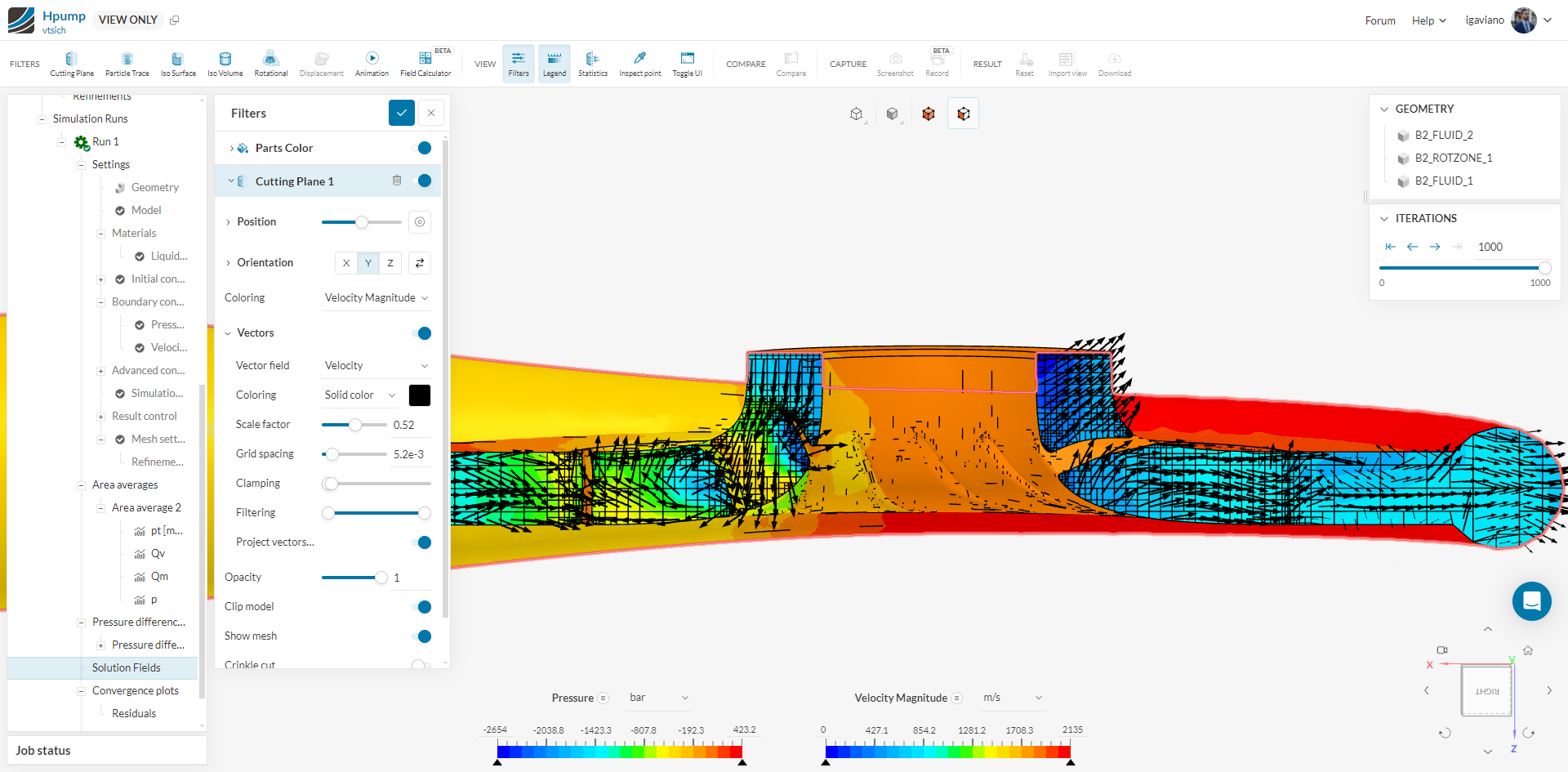
Task: Change the pressure unit from bar
Action: 658,697
